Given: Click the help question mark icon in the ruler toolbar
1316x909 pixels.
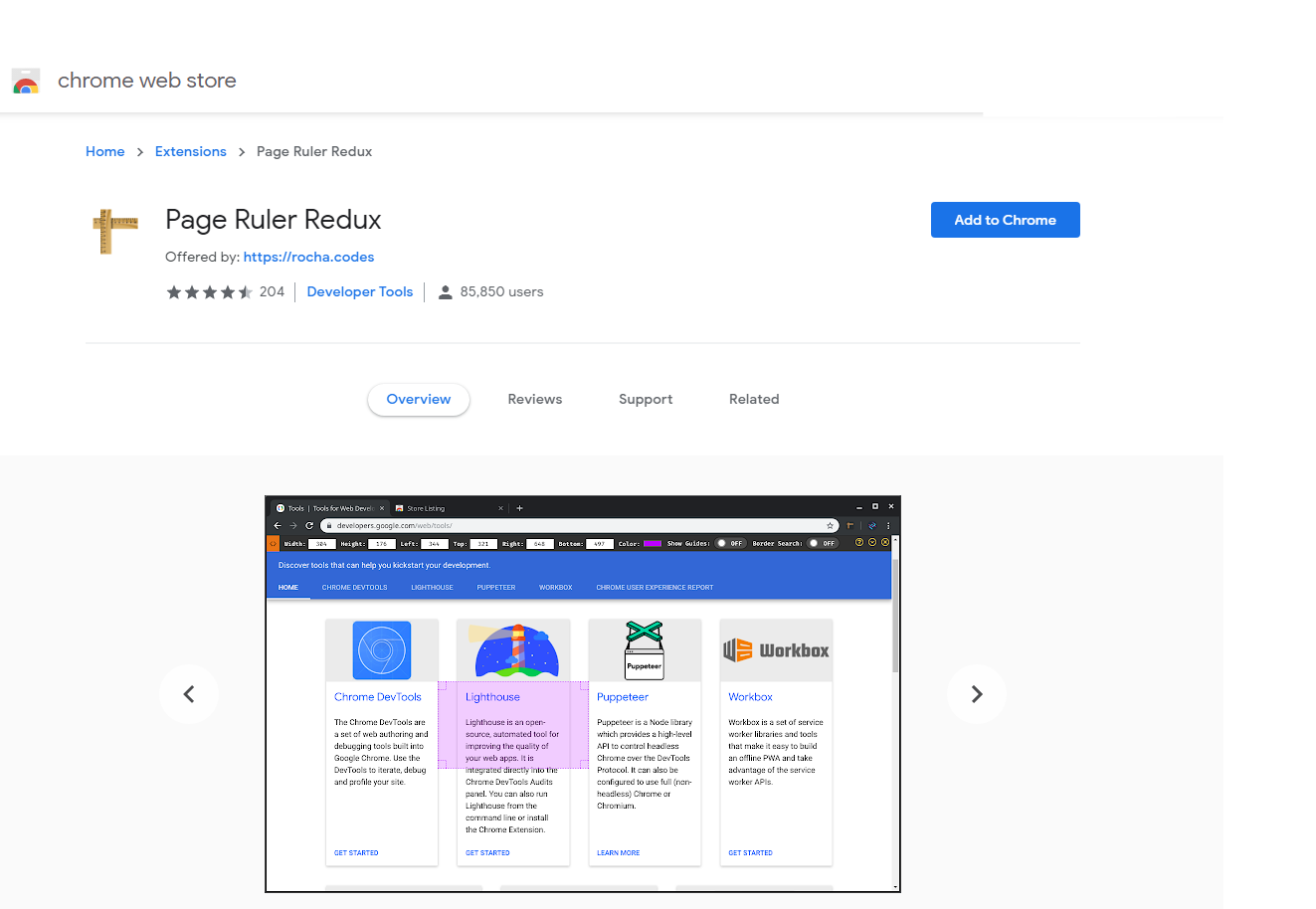Looking at the screenshot, I should click(859, 543).
